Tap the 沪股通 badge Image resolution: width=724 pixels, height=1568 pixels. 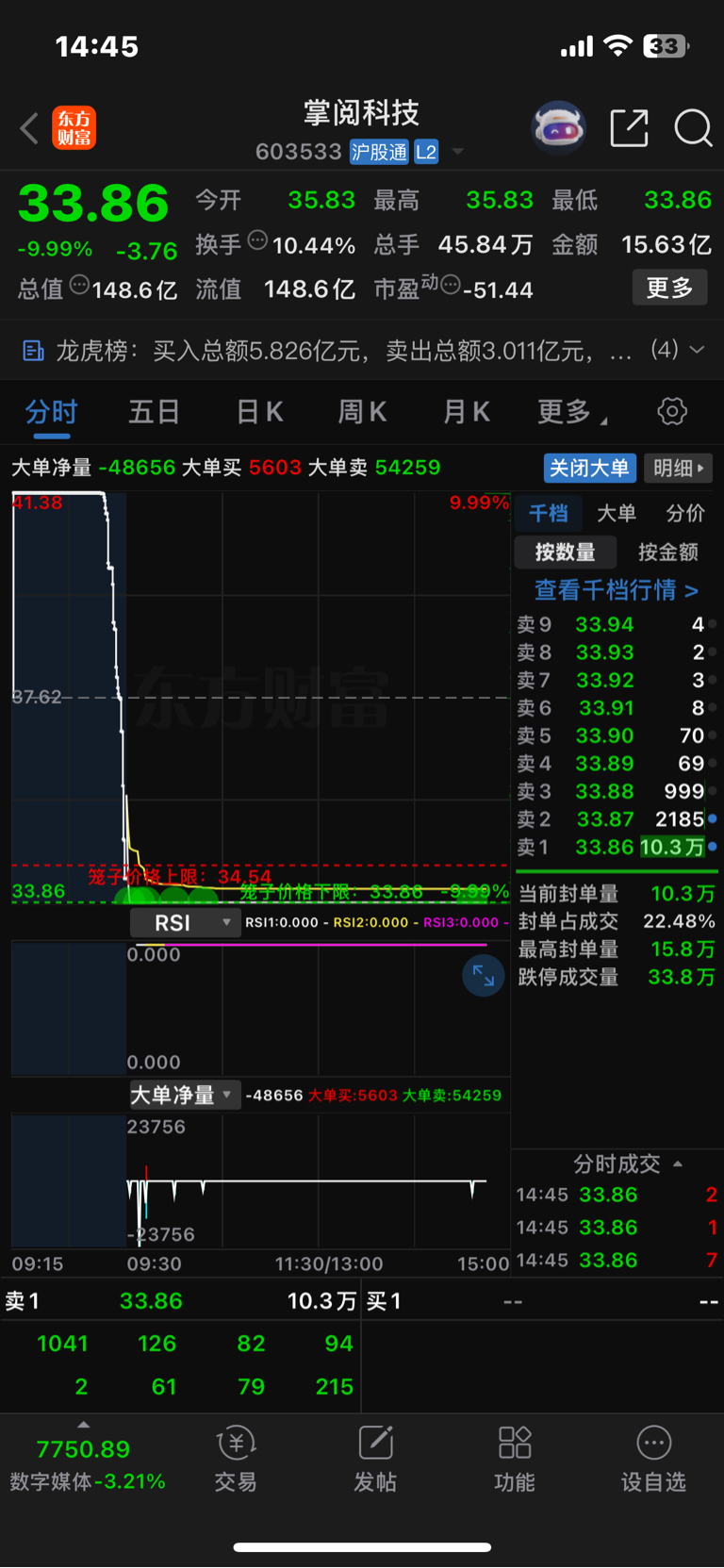pyautogui.click(x=379, y=152)
